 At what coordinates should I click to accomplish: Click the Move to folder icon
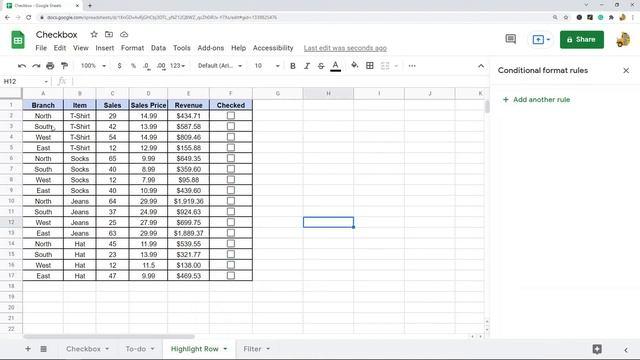tap(109, 34)
